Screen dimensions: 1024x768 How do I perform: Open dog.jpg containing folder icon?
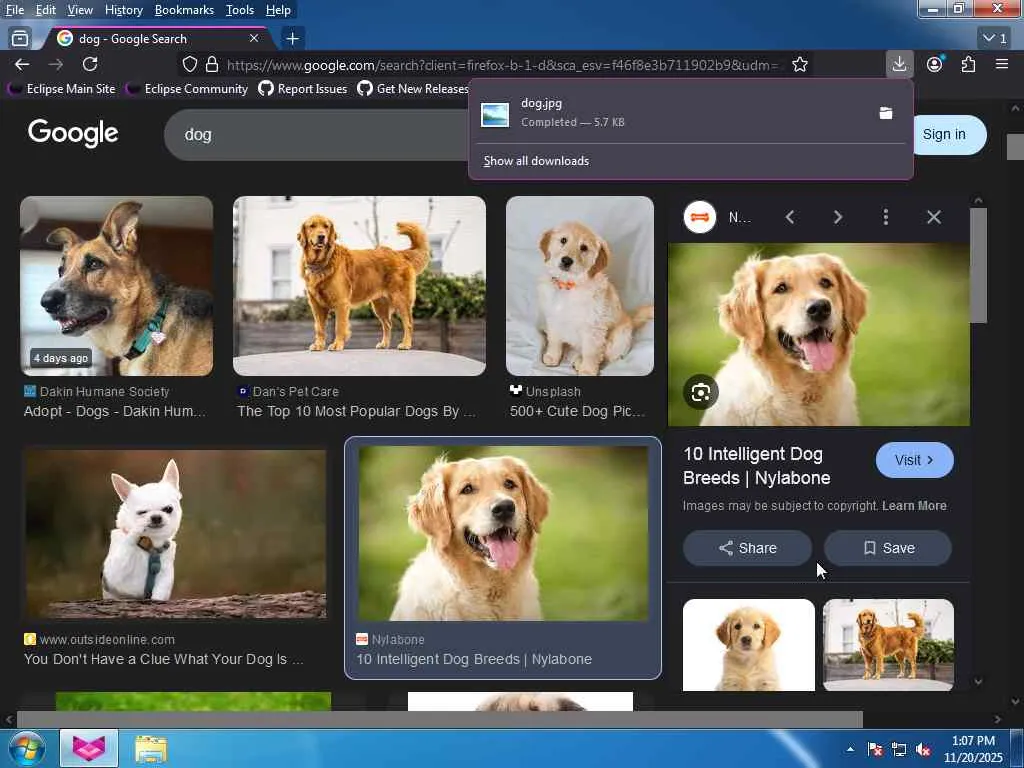pyautogui.click(x=885, y=113)
